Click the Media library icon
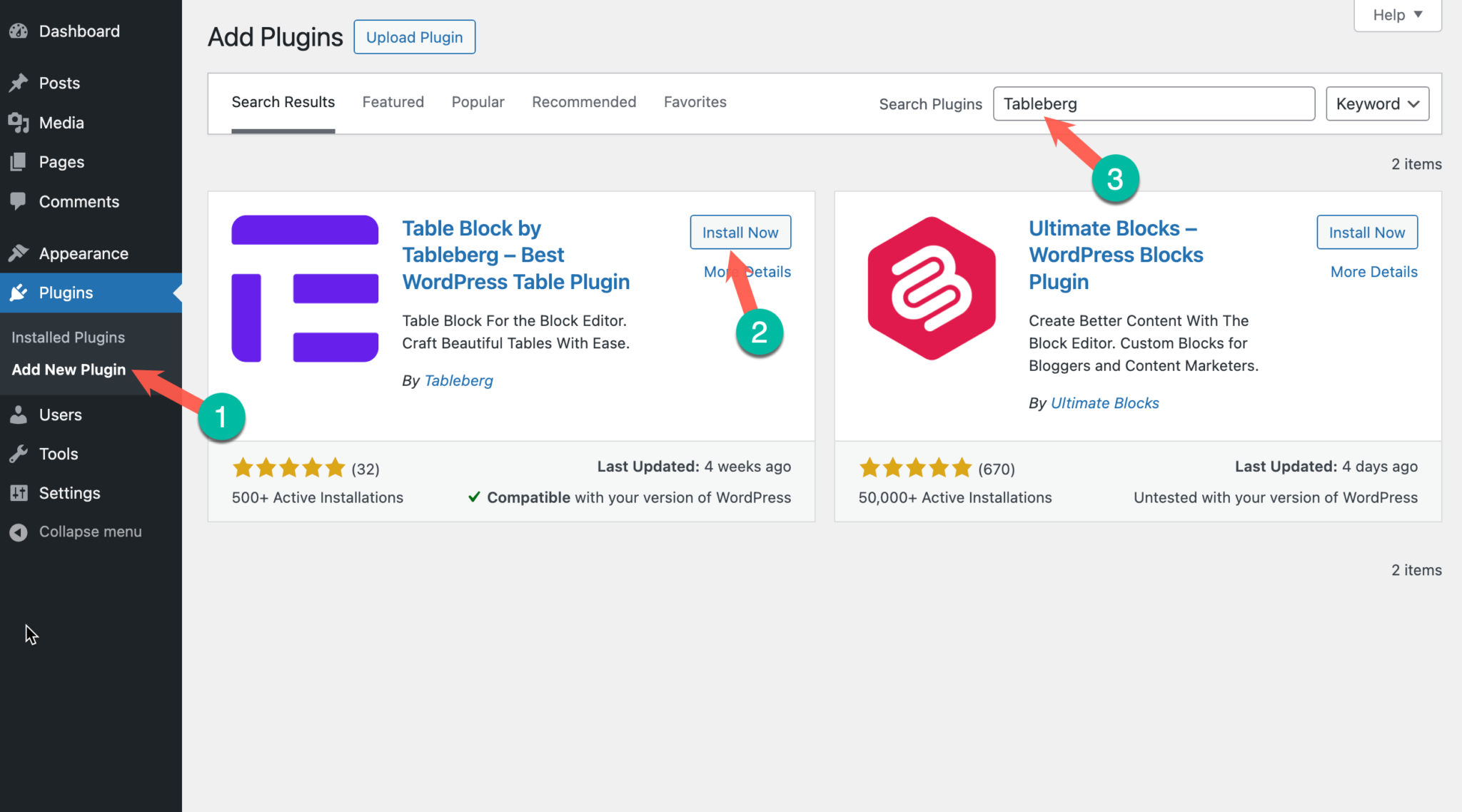The image size is (1462, 812). (x=19, y=123)
